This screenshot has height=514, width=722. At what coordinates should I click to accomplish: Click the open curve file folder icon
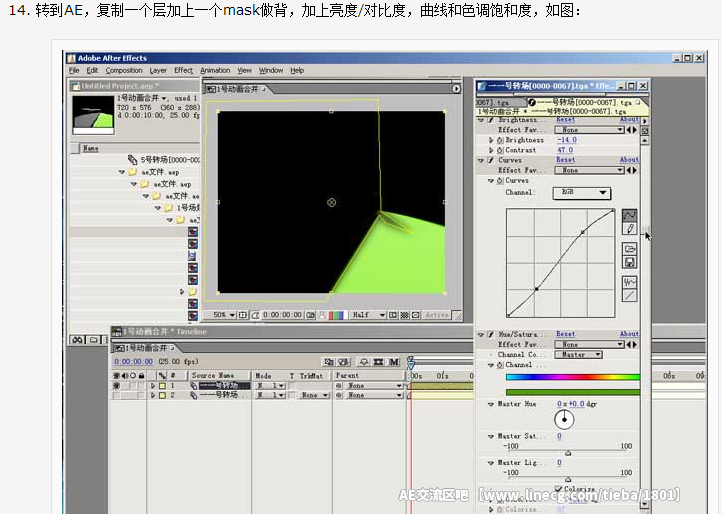point(630,248)
